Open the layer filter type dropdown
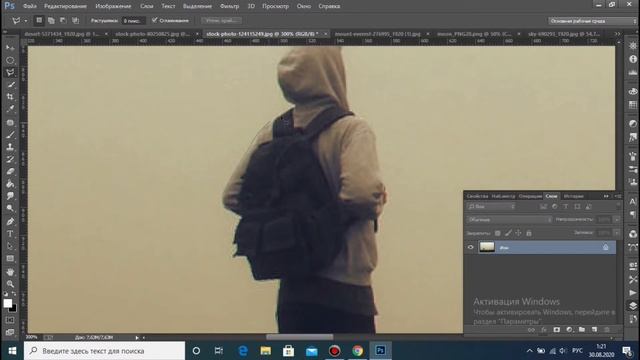Screen dimensions: 640x360 [x=491, y=207]
